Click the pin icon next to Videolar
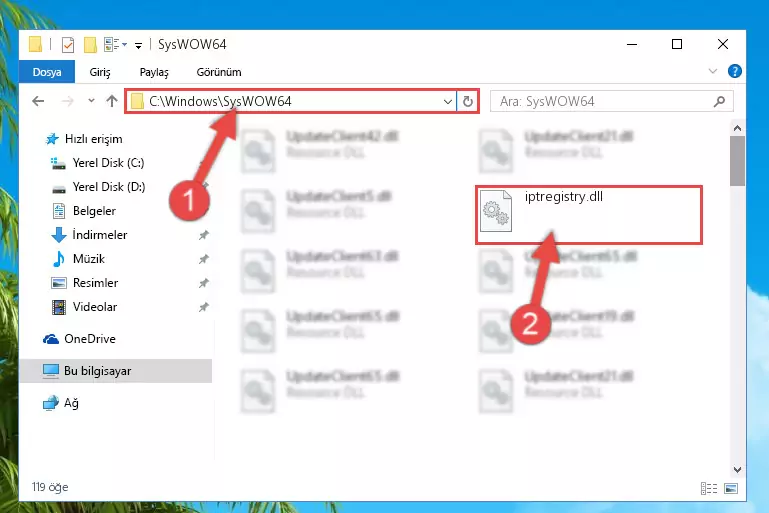Screen dimensions: 769x513 point(204,308)
